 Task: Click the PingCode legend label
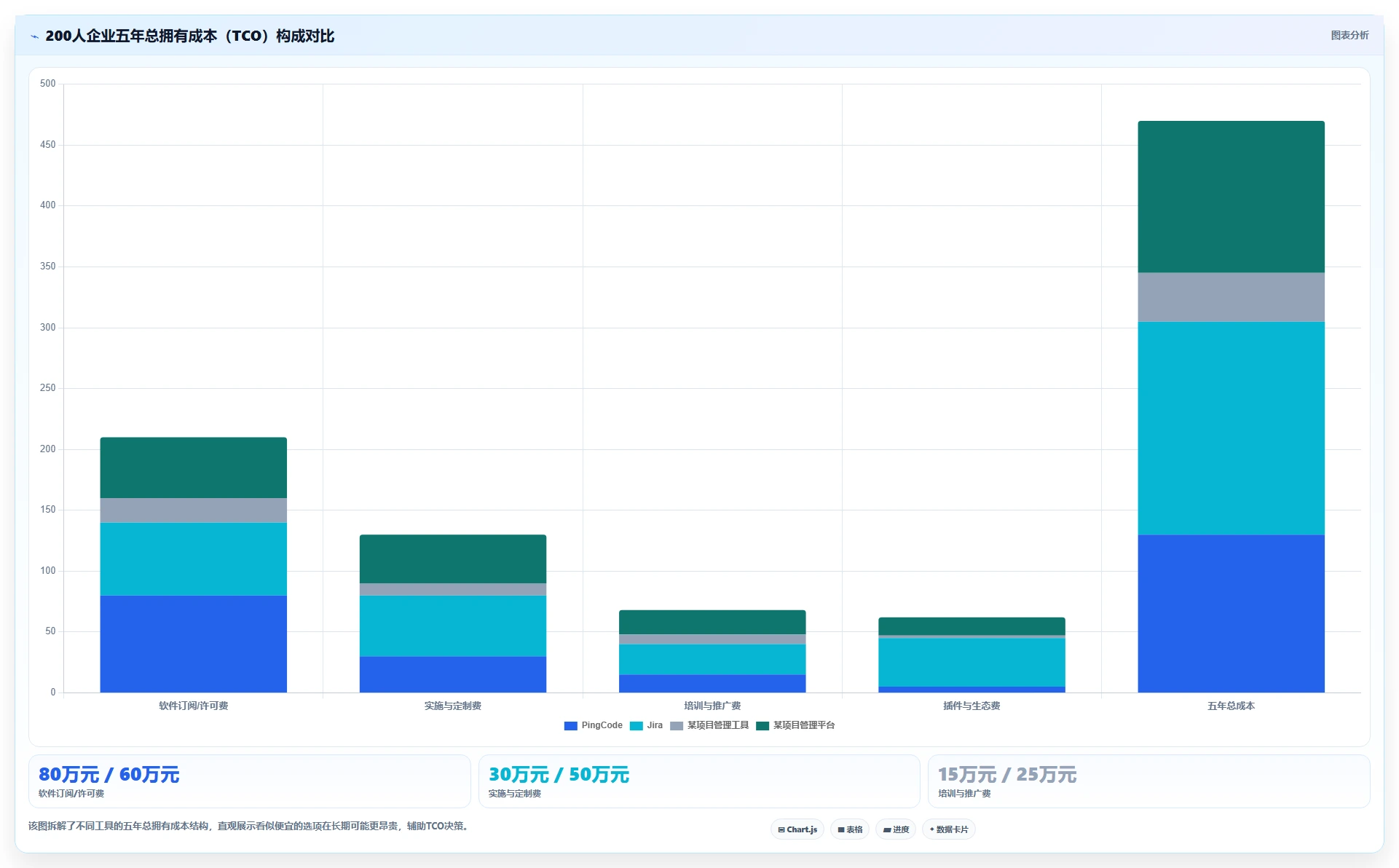(x=602, y=725)
